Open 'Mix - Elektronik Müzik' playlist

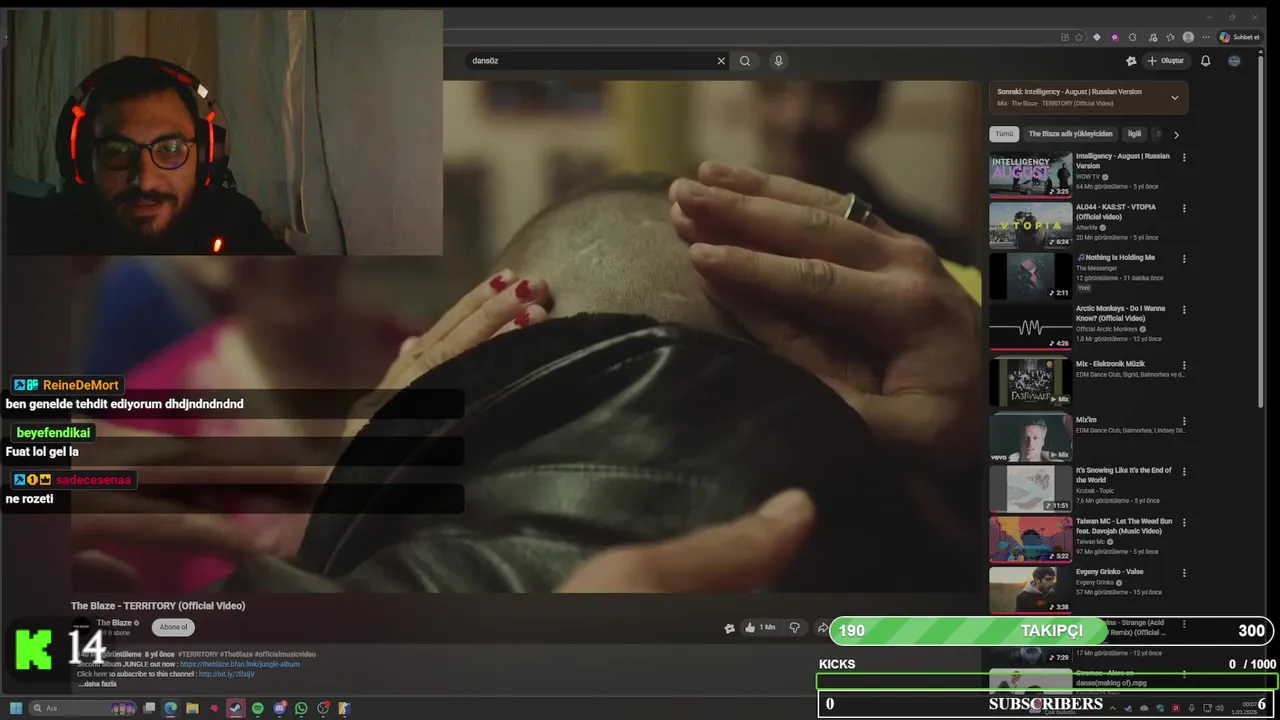(1110, 364)
